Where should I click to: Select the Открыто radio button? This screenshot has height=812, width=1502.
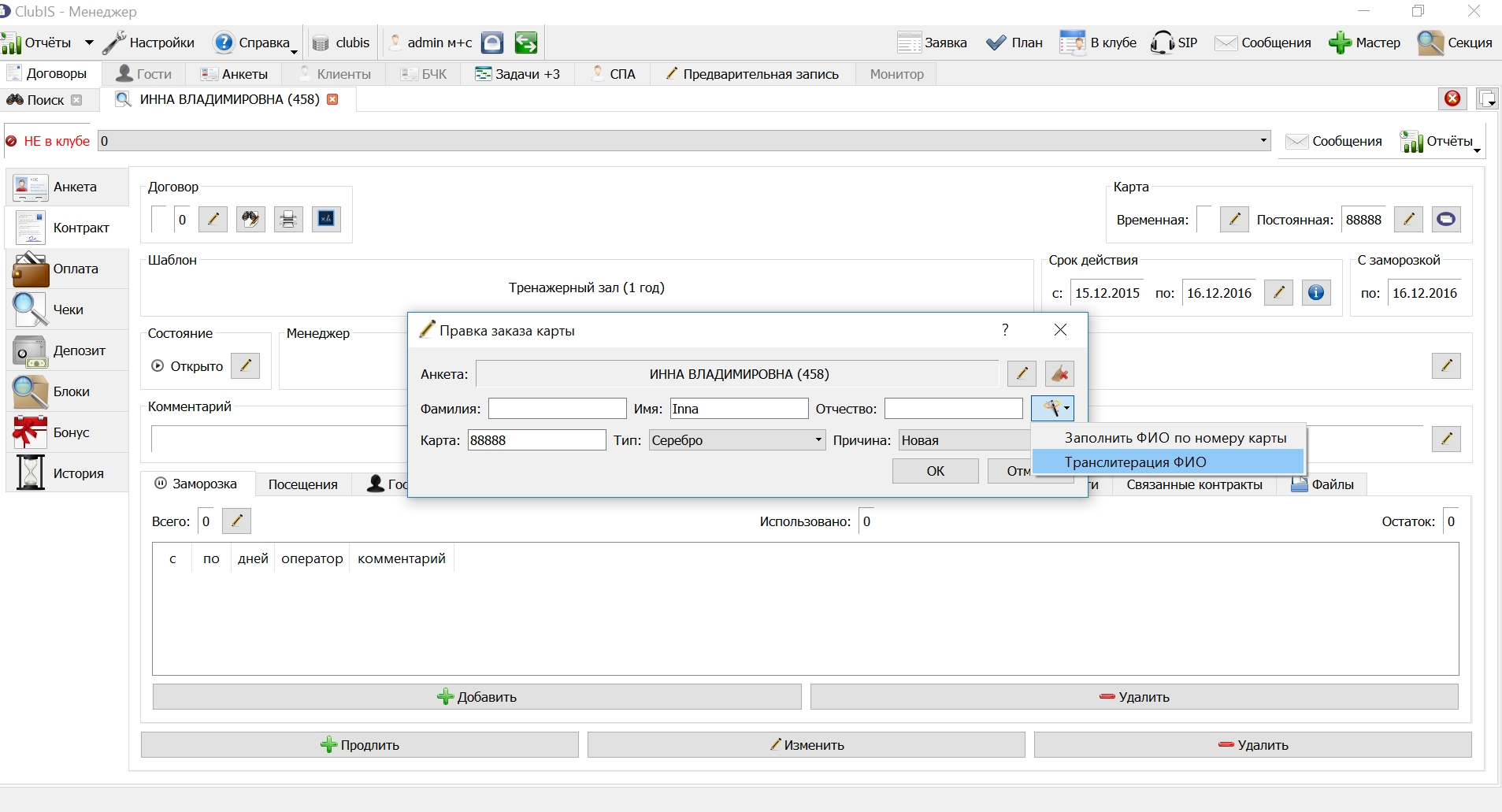pyautogui.click(x=158, y=365)
